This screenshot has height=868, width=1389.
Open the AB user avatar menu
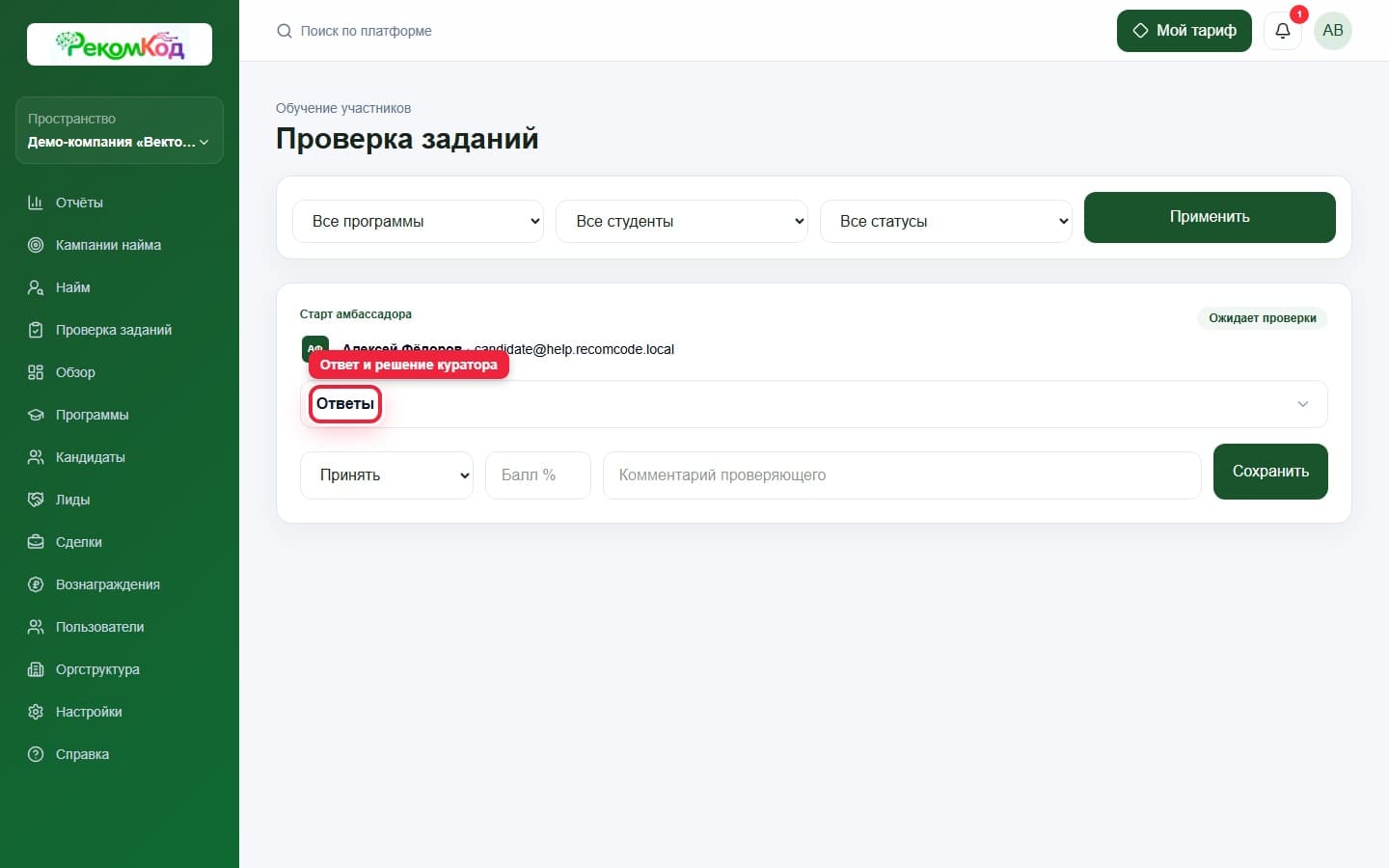1333,31
